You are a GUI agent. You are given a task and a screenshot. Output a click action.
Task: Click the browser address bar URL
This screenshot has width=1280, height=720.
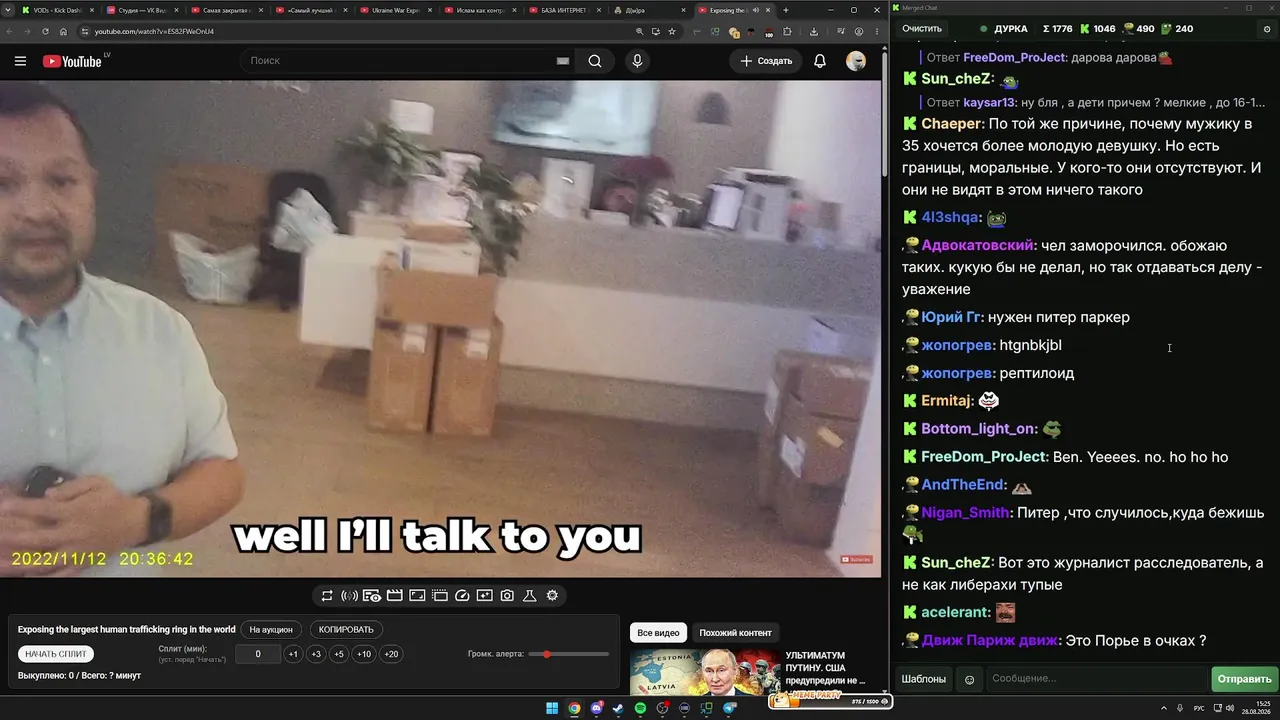click(155, 31)
